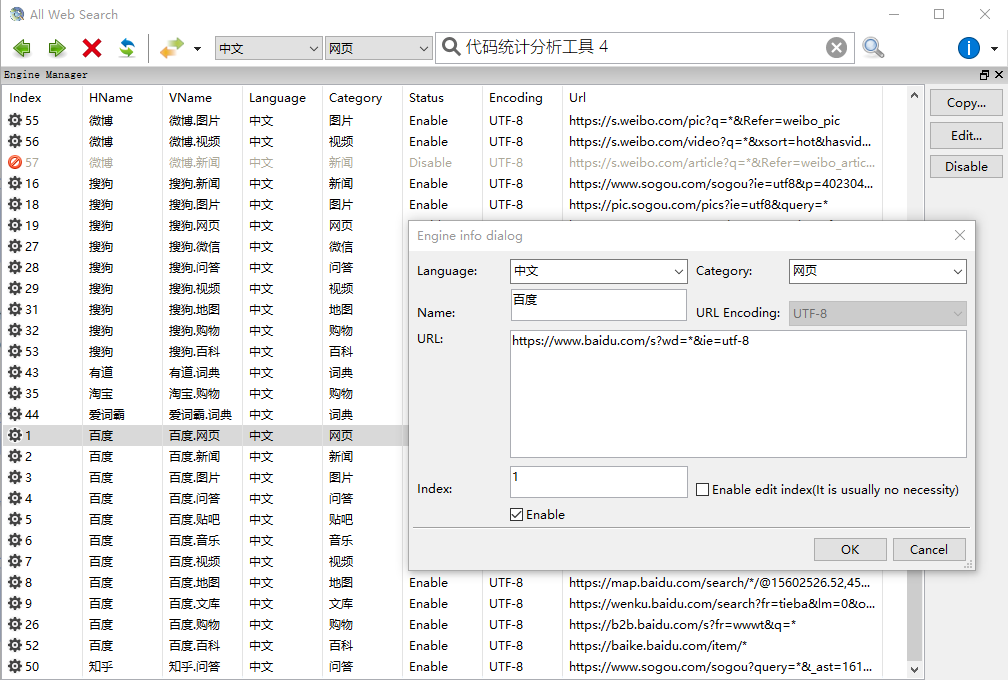Click the Disable button in side panel
Screen dimensions: 1008x680
pyautogui.click(x=966, y=166)
